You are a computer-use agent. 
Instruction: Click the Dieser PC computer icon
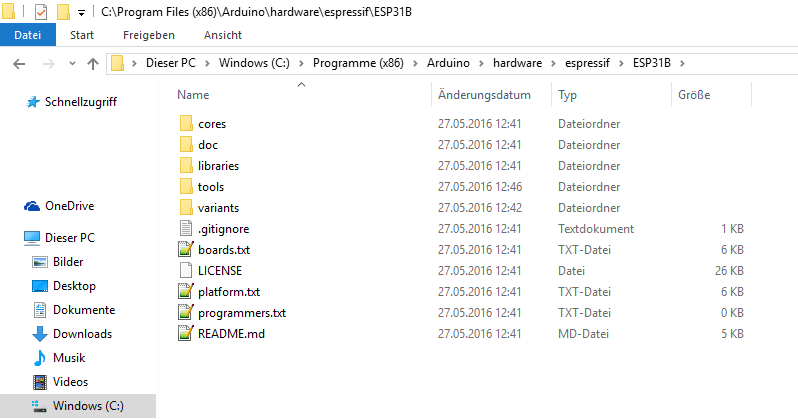[32, 238]
